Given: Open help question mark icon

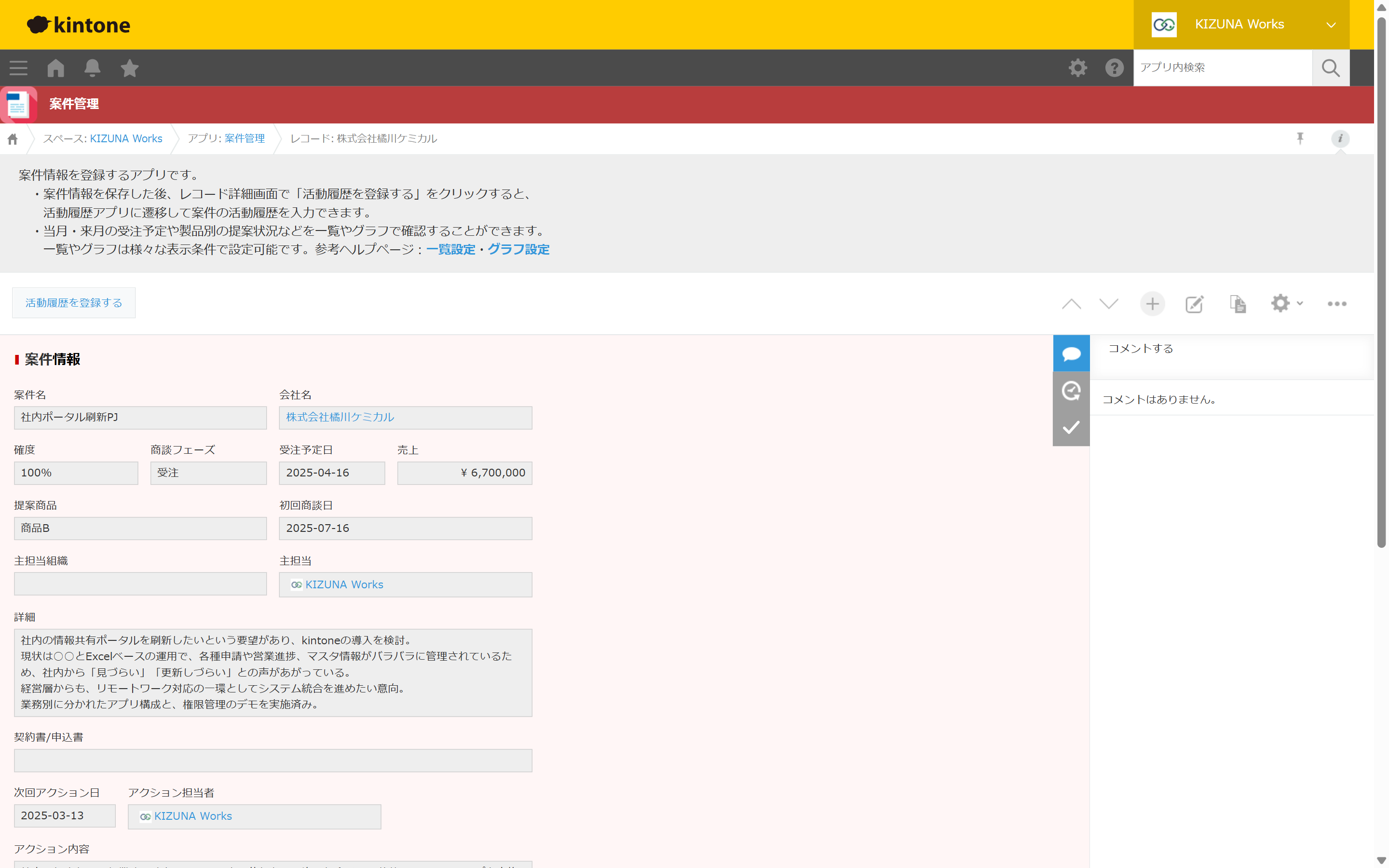Looking at the screenshot, I should pyautogui.click(x=1114, y=68).
